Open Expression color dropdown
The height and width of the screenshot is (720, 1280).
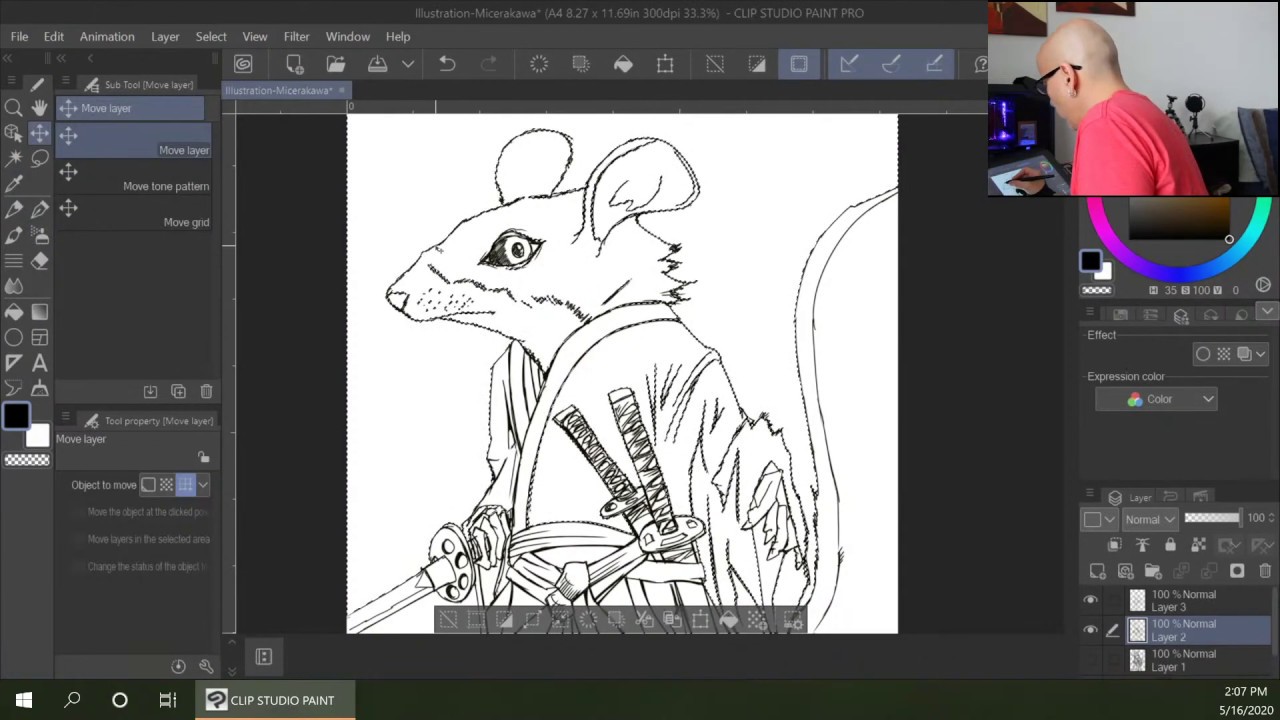[1156, 399]
